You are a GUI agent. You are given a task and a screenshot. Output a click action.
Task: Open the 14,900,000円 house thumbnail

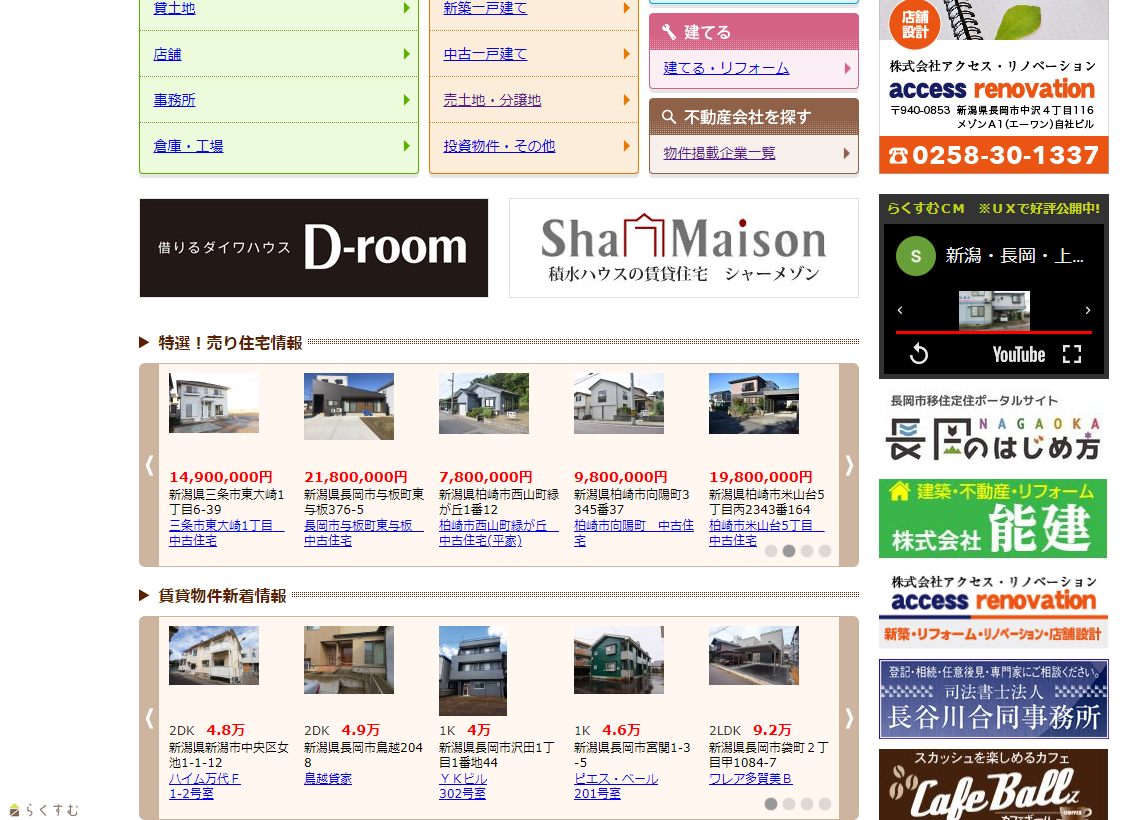[214, 403]
